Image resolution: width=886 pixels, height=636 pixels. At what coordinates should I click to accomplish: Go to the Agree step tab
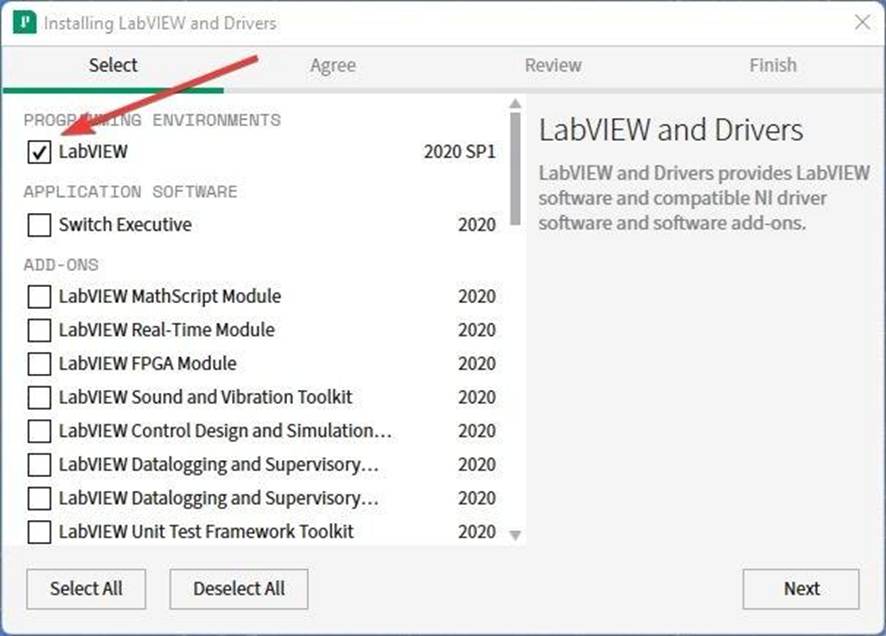tap(333, 66)
